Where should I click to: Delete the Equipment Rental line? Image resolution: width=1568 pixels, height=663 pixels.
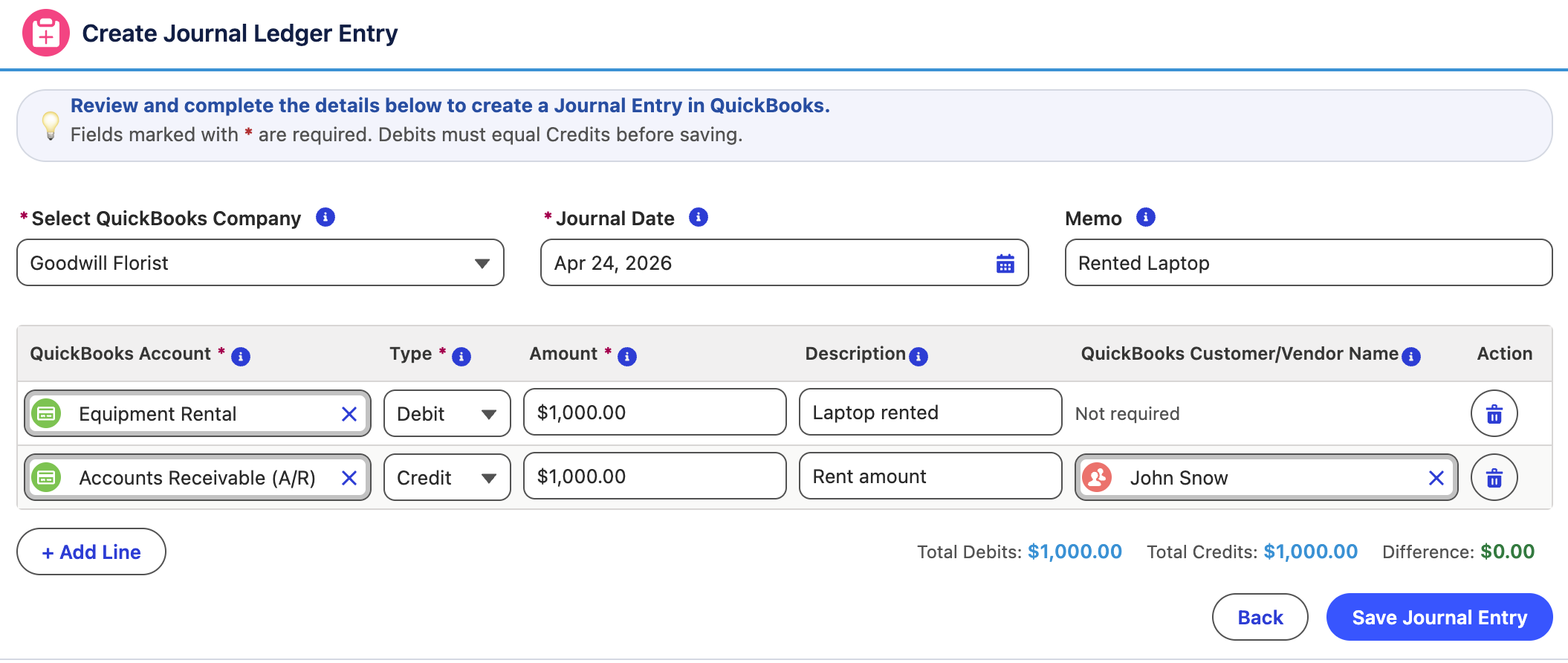[x=1494, y=413]
